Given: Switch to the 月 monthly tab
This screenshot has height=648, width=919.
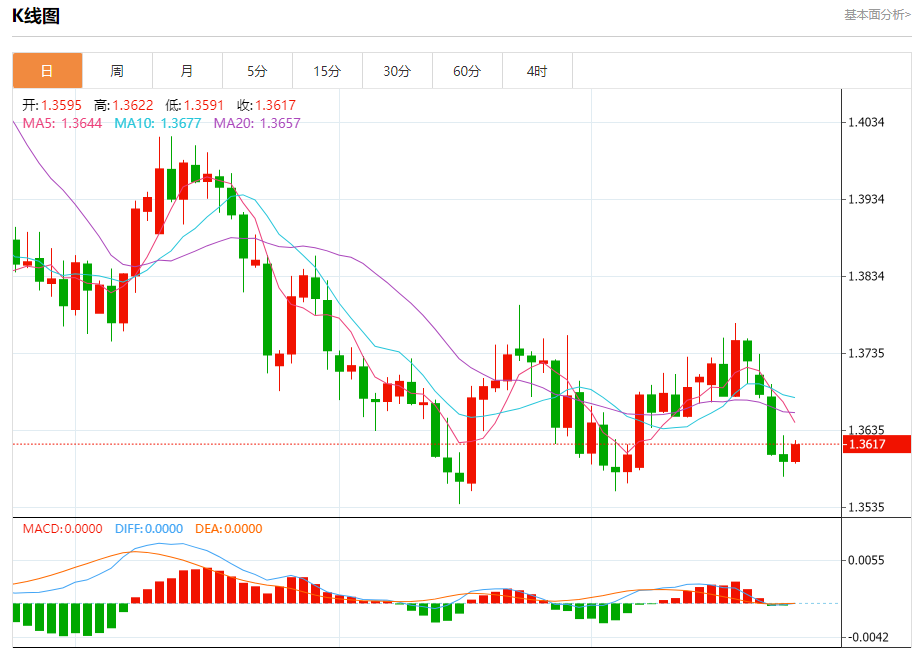Looking at the screenshot, I should coord(187,71).
